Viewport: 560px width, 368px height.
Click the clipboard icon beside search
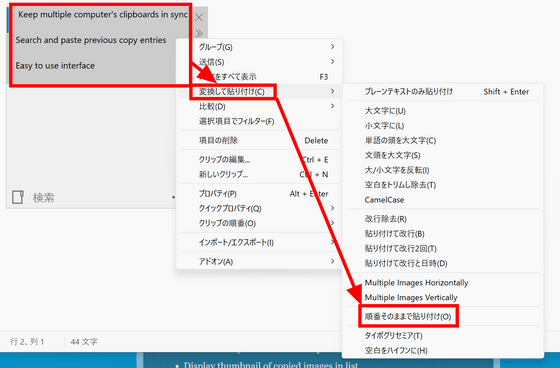[18, 197]
